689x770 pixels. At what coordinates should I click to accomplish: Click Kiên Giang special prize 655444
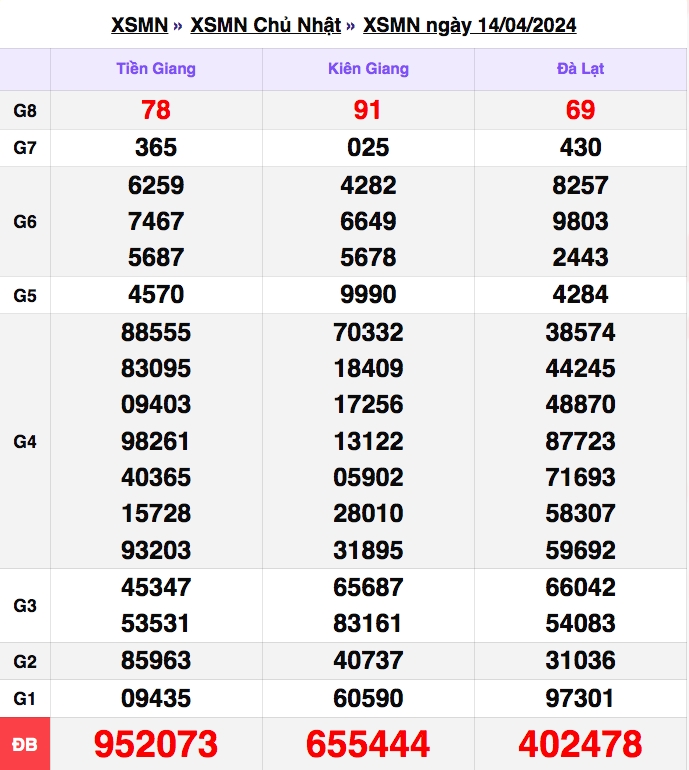pyautogui.click(x=368, y=744)
